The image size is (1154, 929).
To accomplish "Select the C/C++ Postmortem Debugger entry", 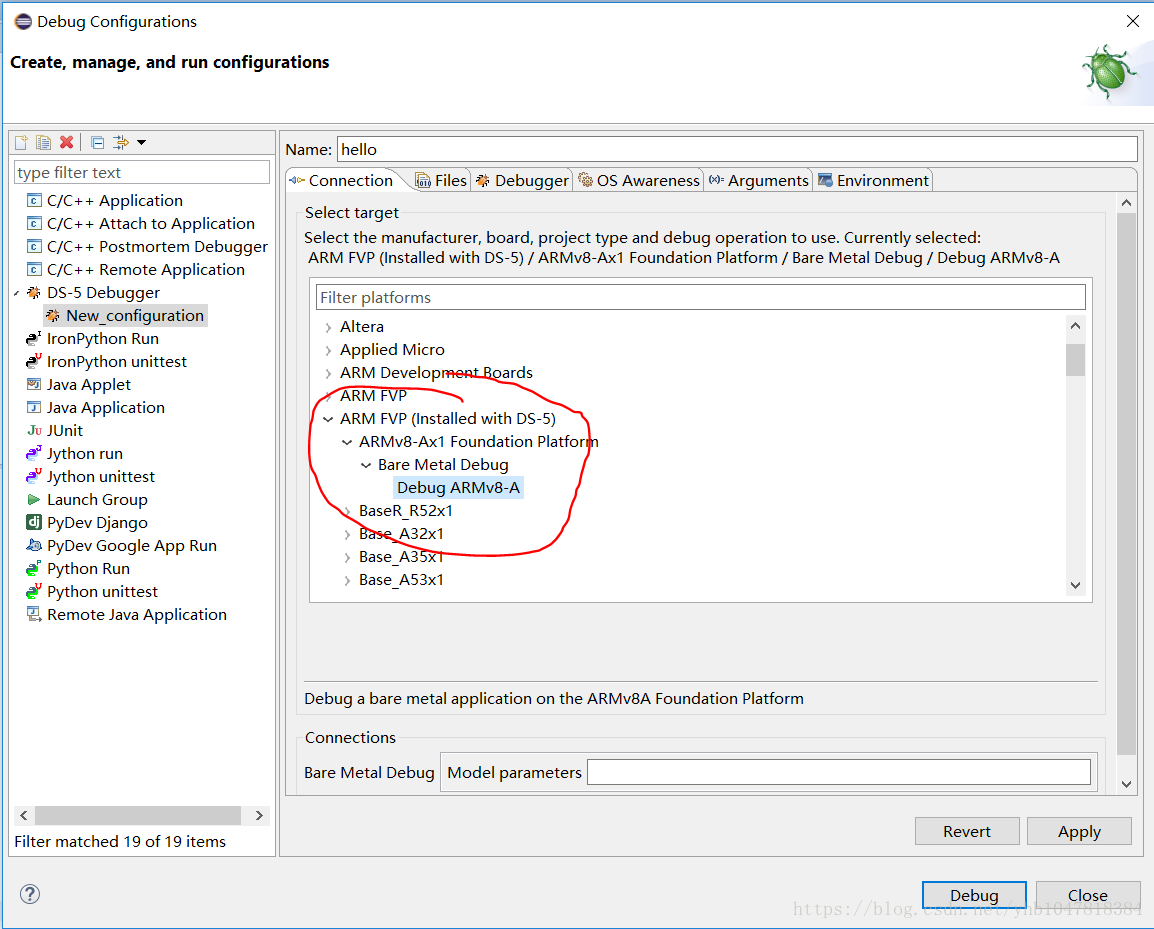I will click(x=157, y=247).
